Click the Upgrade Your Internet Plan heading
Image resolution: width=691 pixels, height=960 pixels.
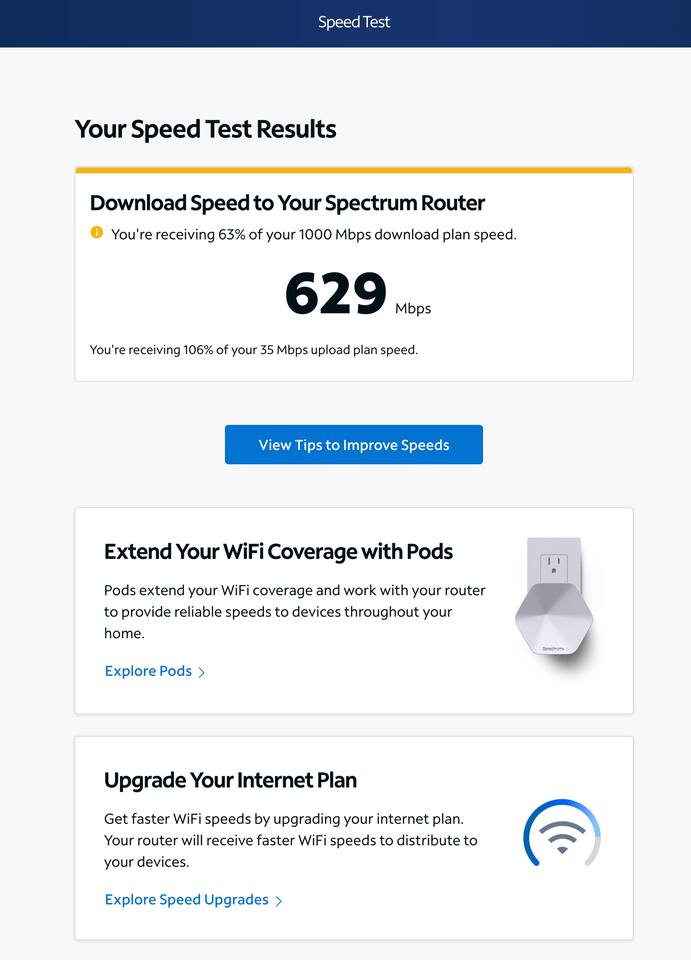[x=230, y=780]
